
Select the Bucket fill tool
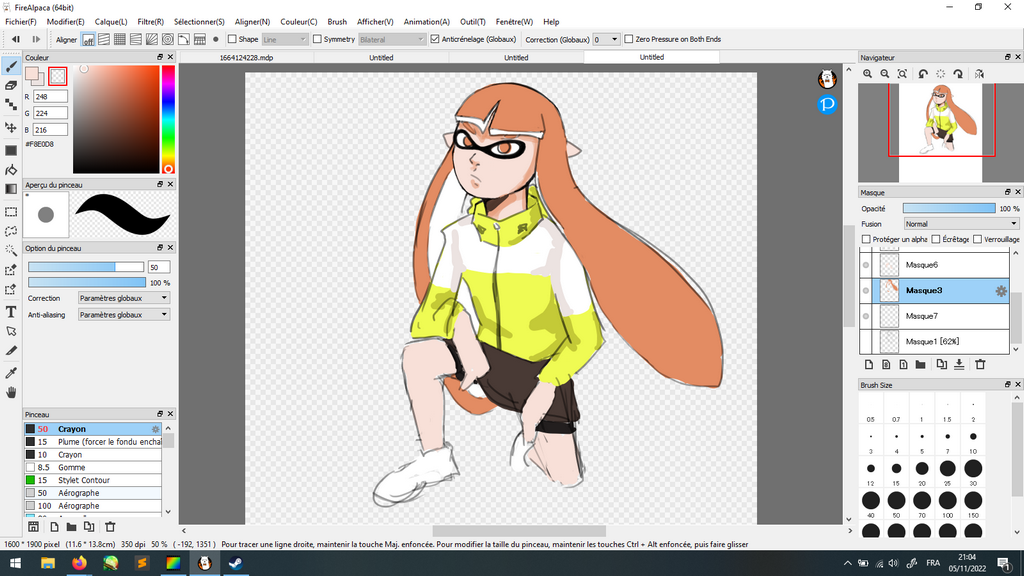(11, 170)
